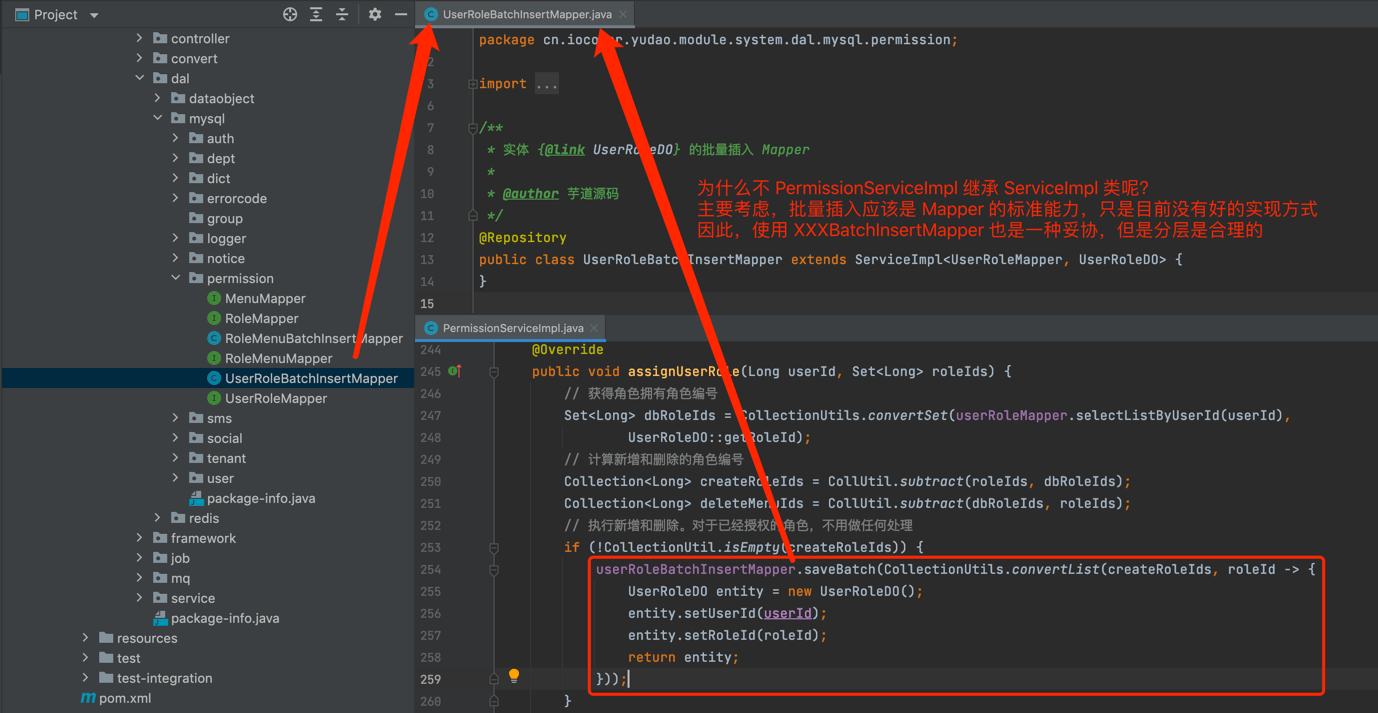Switch to PermissionServiceImpl.java tab
The width and height of the screenshot is (1378, 713).
pos(512,328)
